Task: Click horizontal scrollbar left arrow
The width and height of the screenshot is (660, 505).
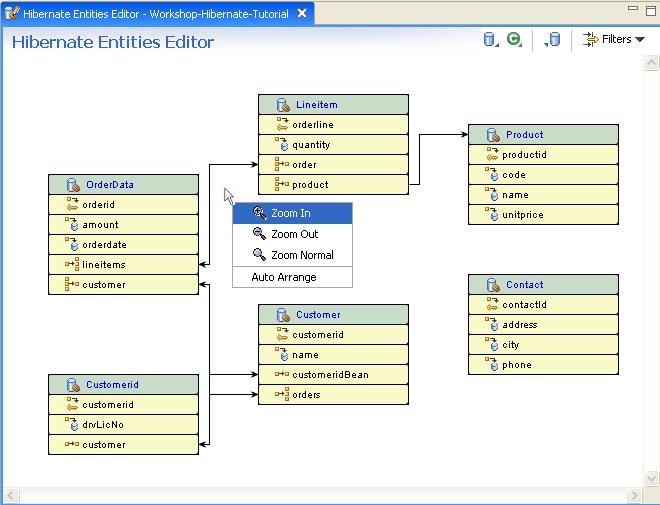Action: pos(11,495)
